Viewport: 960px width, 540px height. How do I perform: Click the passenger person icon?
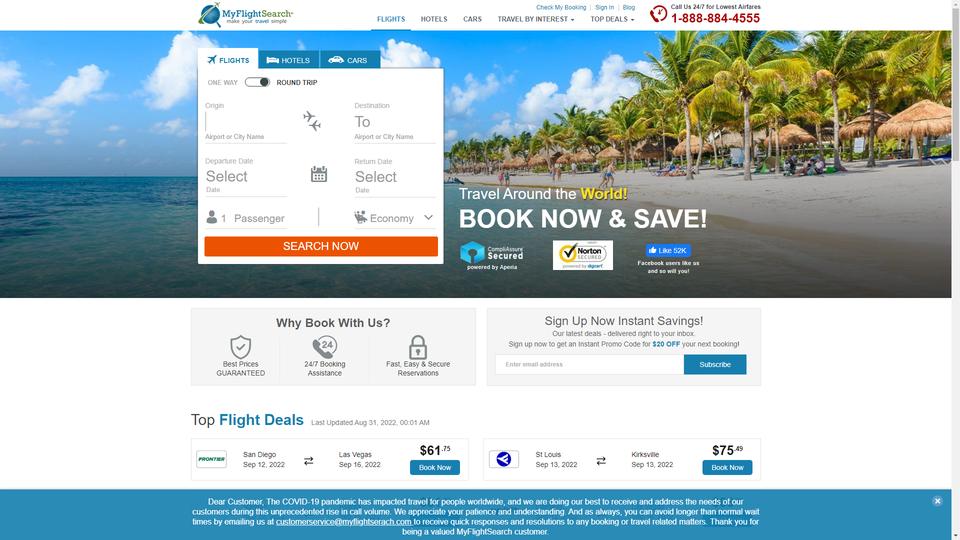click(212, 217)
